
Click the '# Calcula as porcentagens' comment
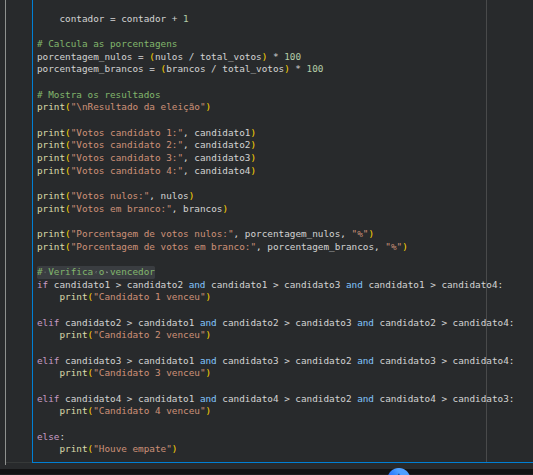point(107,44)
